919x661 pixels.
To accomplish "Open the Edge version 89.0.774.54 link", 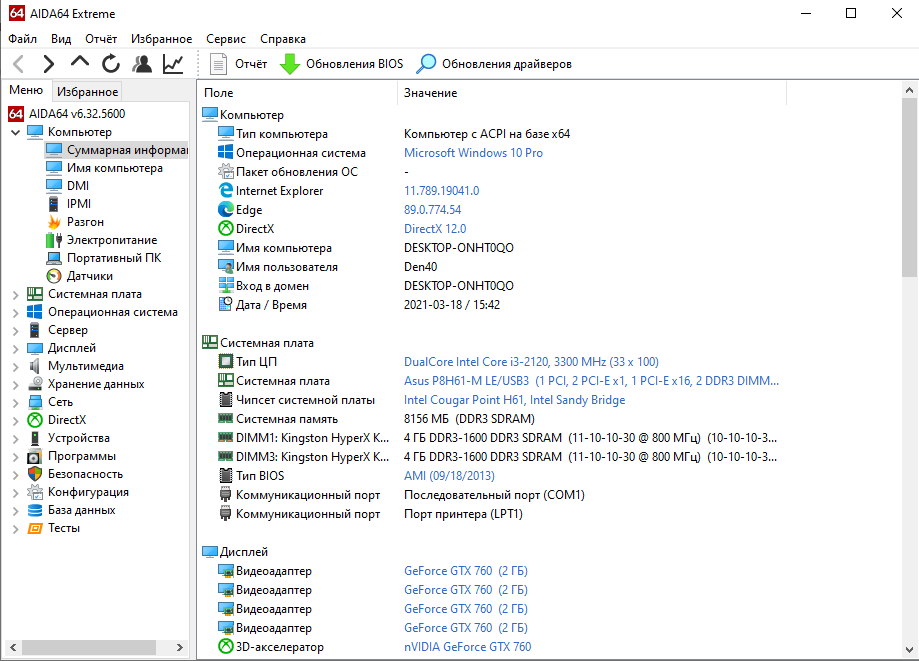I will pyautogui.click(x=433, y=210).
